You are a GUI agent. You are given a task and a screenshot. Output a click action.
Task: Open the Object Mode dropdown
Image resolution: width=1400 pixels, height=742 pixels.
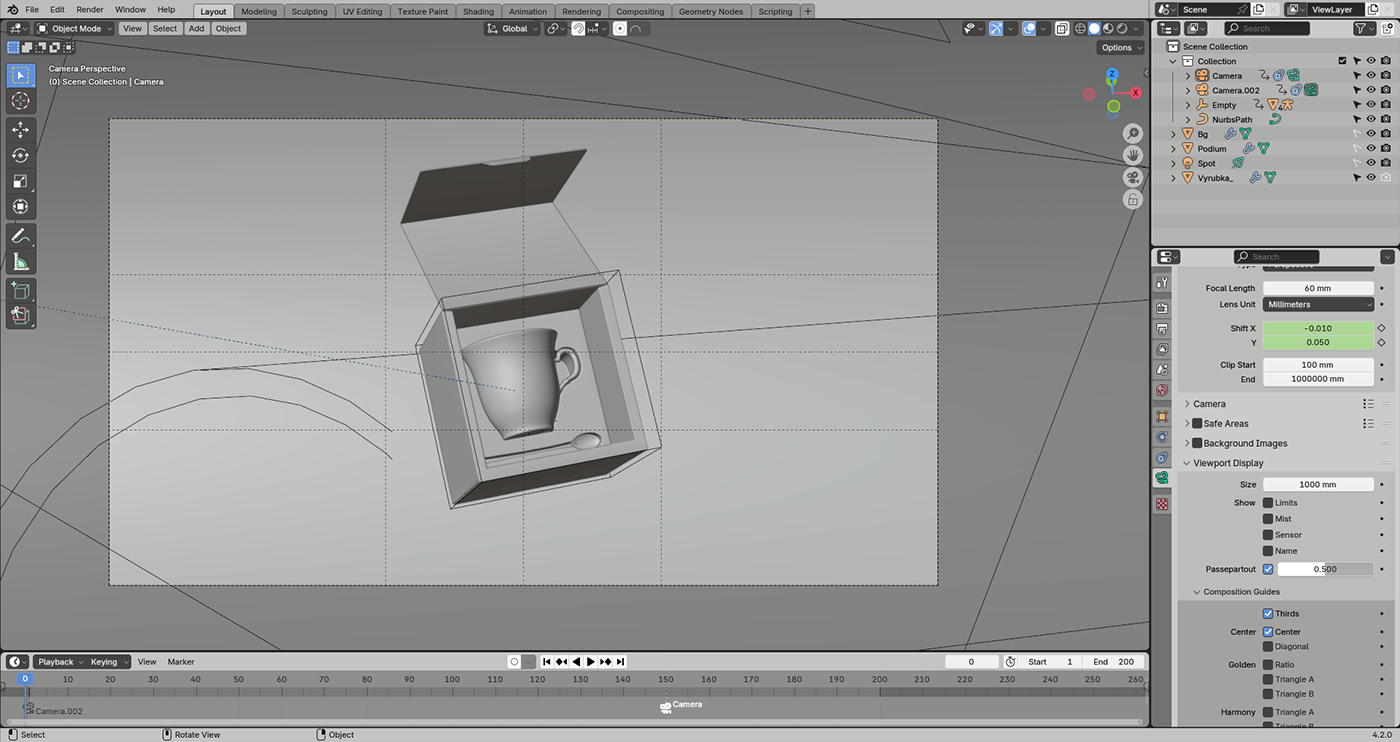tap(75, 28)
